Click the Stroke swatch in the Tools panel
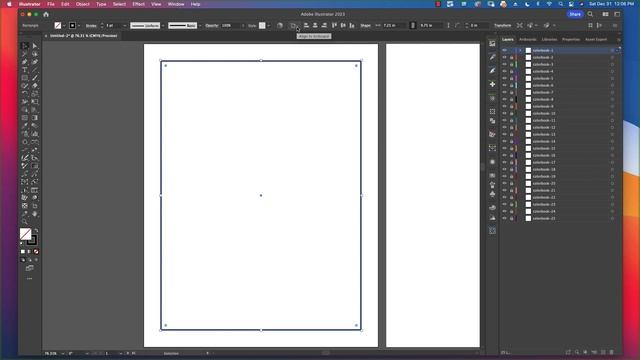Screen dimensions: 640x360 click(33, 240)
